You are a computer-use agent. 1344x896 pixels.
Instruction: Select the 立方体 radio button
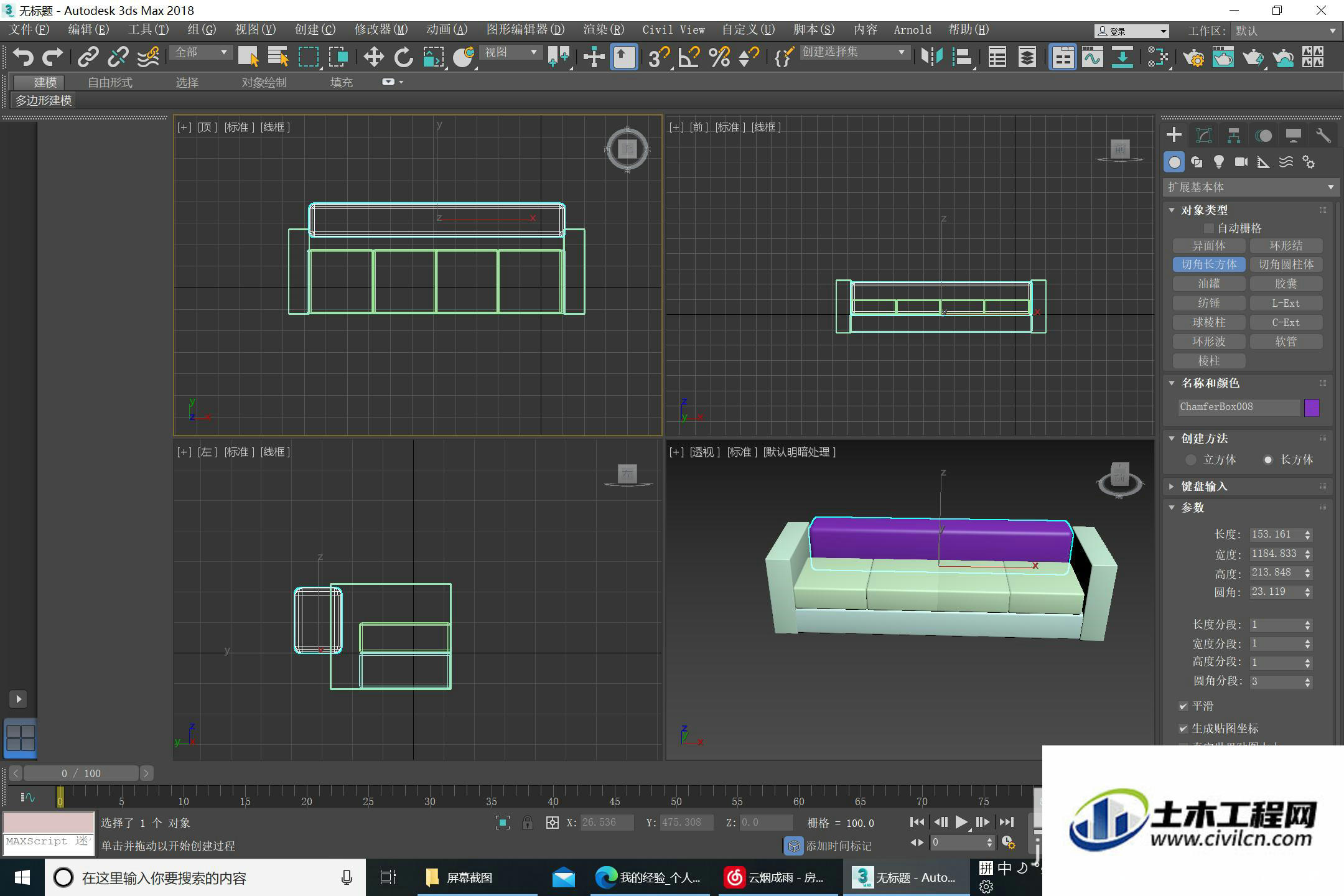coord(1191,460)
